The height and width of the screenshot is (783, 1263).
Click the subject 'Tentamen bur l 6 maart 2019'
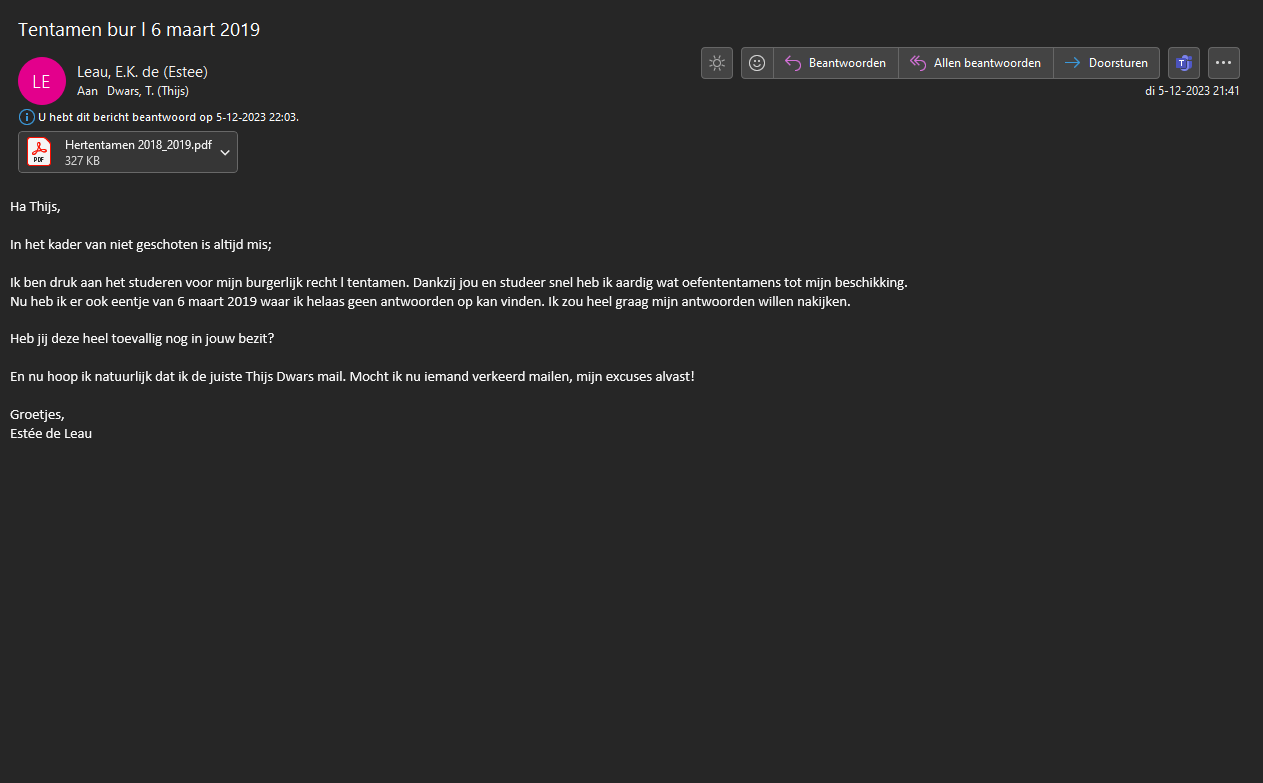pyautogui.click(x=139, y=30)
